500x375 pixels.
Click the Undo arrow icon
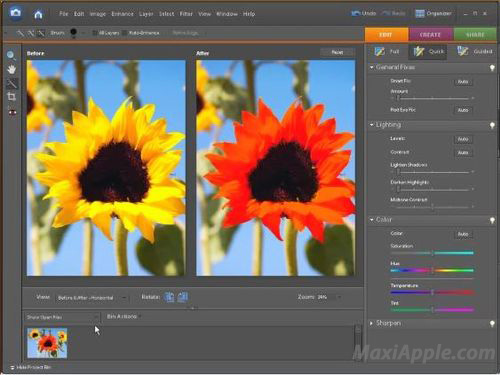point(356,13)
